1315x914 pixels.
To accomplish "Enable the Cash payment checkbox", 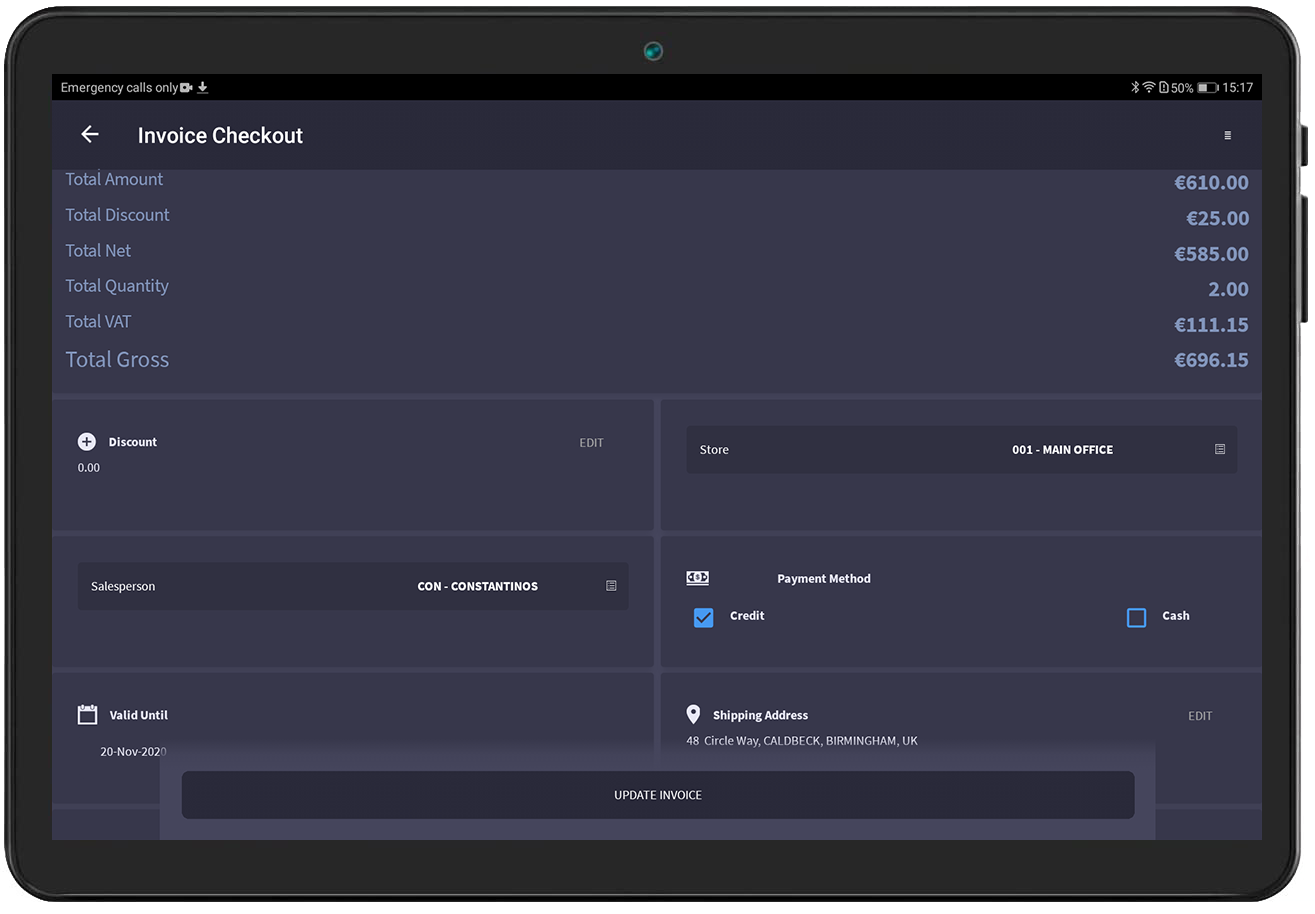I will pyautogui.click(x=1136, y=617).
